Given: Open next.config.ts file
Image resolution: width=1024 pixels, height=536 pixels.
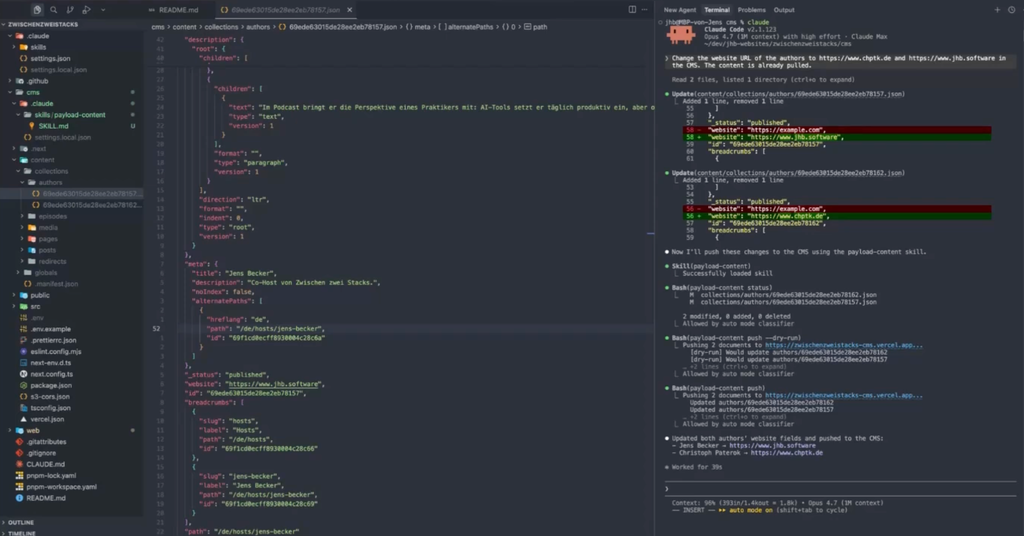Looking at the screenshot, I should (51, 374).
